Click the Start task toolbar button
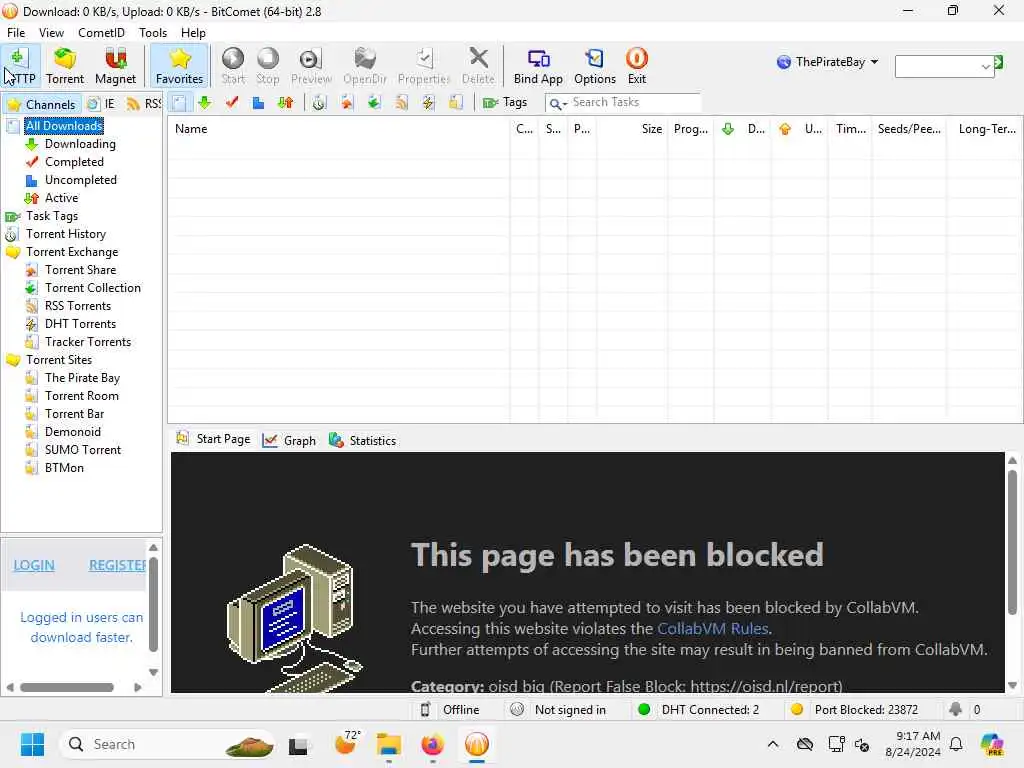This screenshot has width=1024, height=768. click(x=233, y=66)
